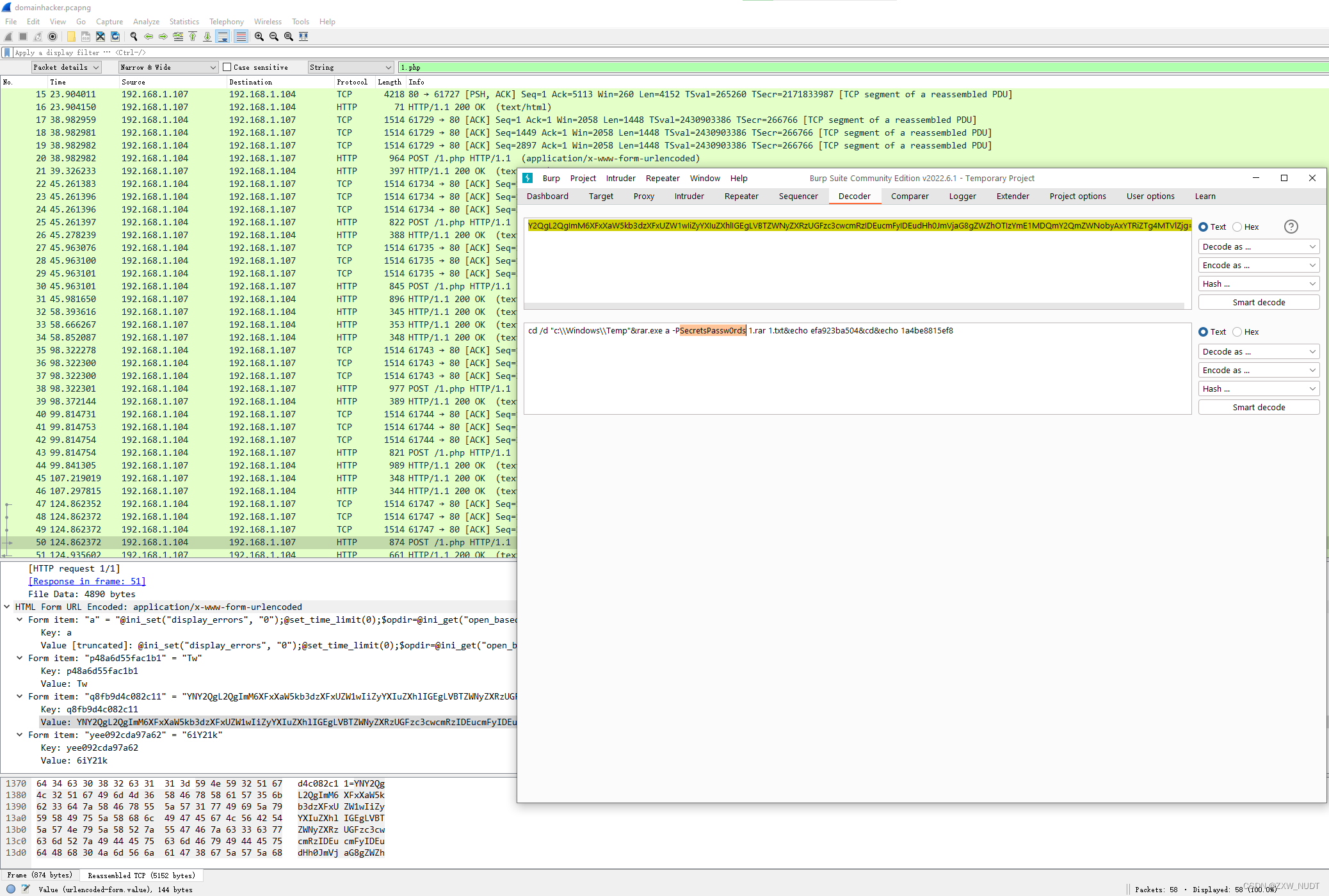Screen dimensions: 1329x896
Task: Click the Find a packet magnifier icon
Action: pos(134,36)
